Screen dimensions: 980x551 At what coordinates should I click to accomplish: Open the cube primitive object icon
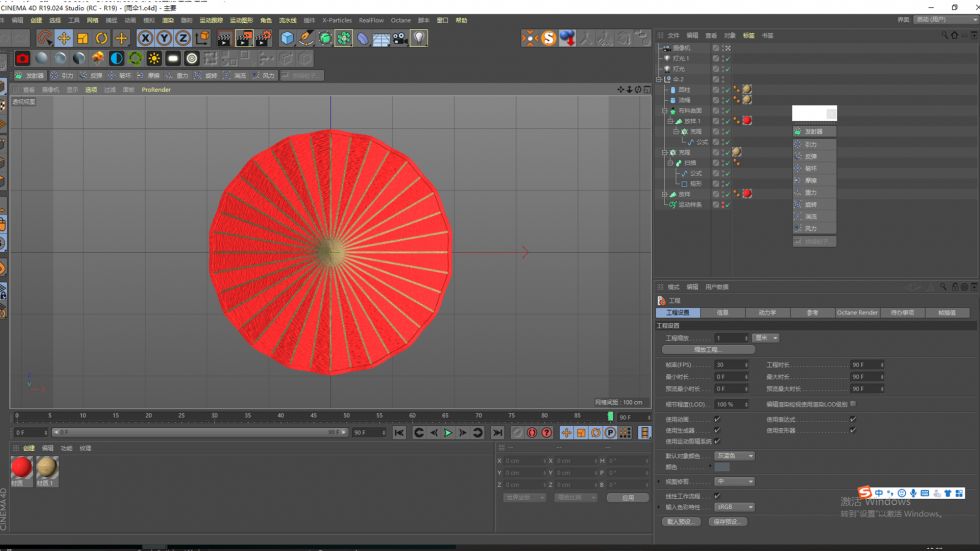point(287,38)
